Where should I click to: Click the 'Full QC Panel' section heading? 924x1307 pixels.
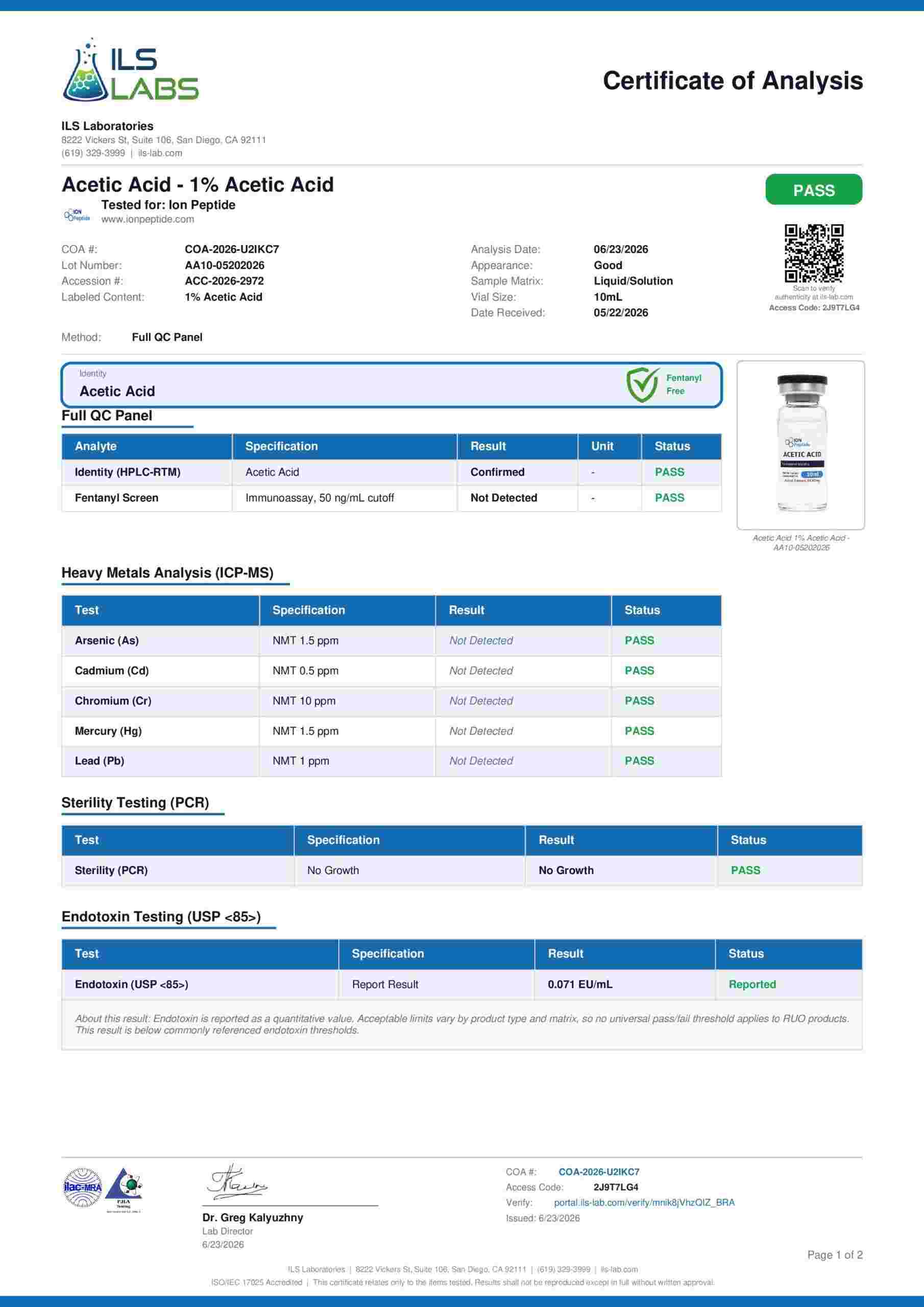coord(107,416)
